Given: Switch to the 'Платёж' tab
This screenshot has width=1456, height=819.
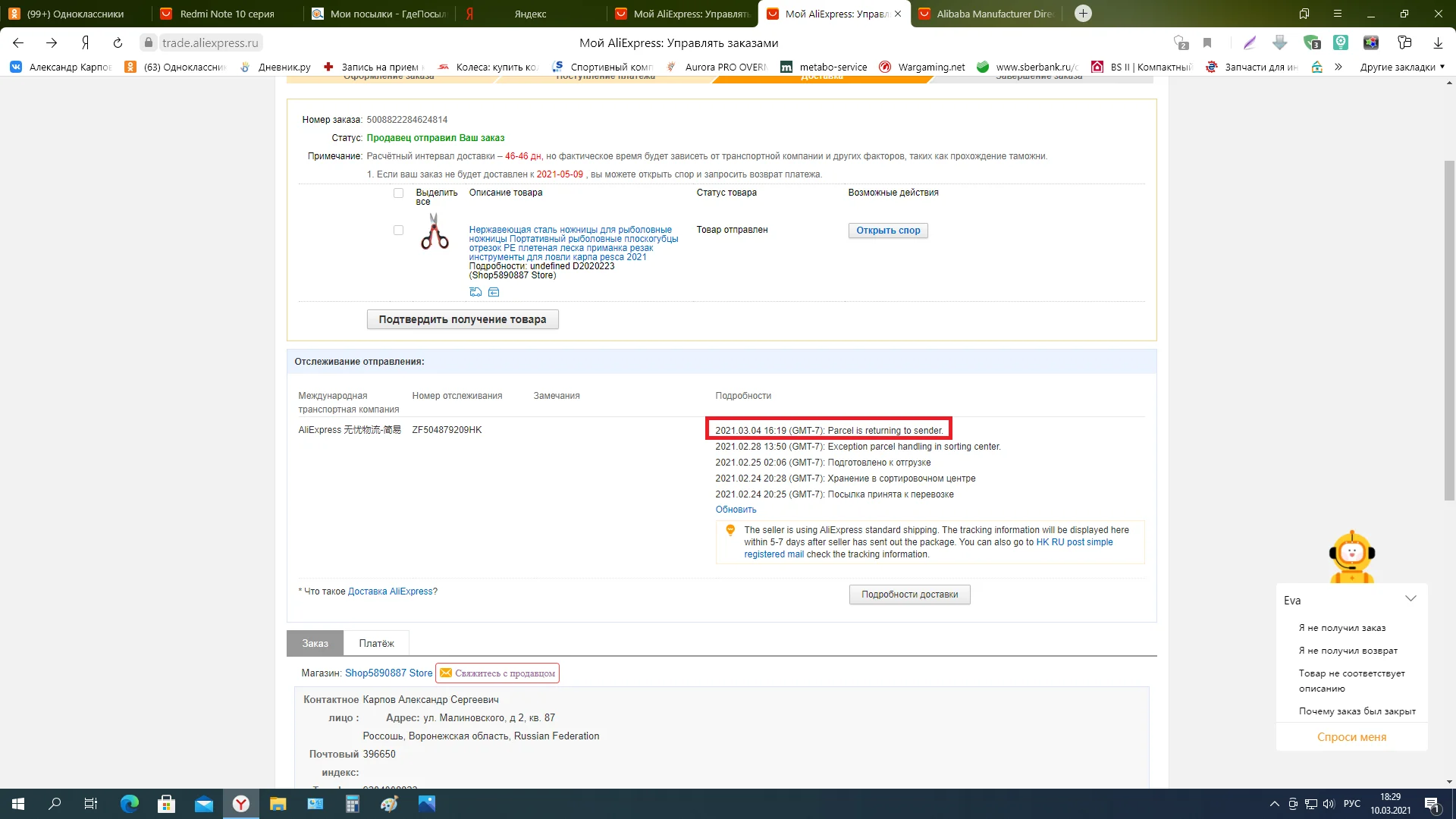Looking at the screenshot, I should [x=376, y=643].
